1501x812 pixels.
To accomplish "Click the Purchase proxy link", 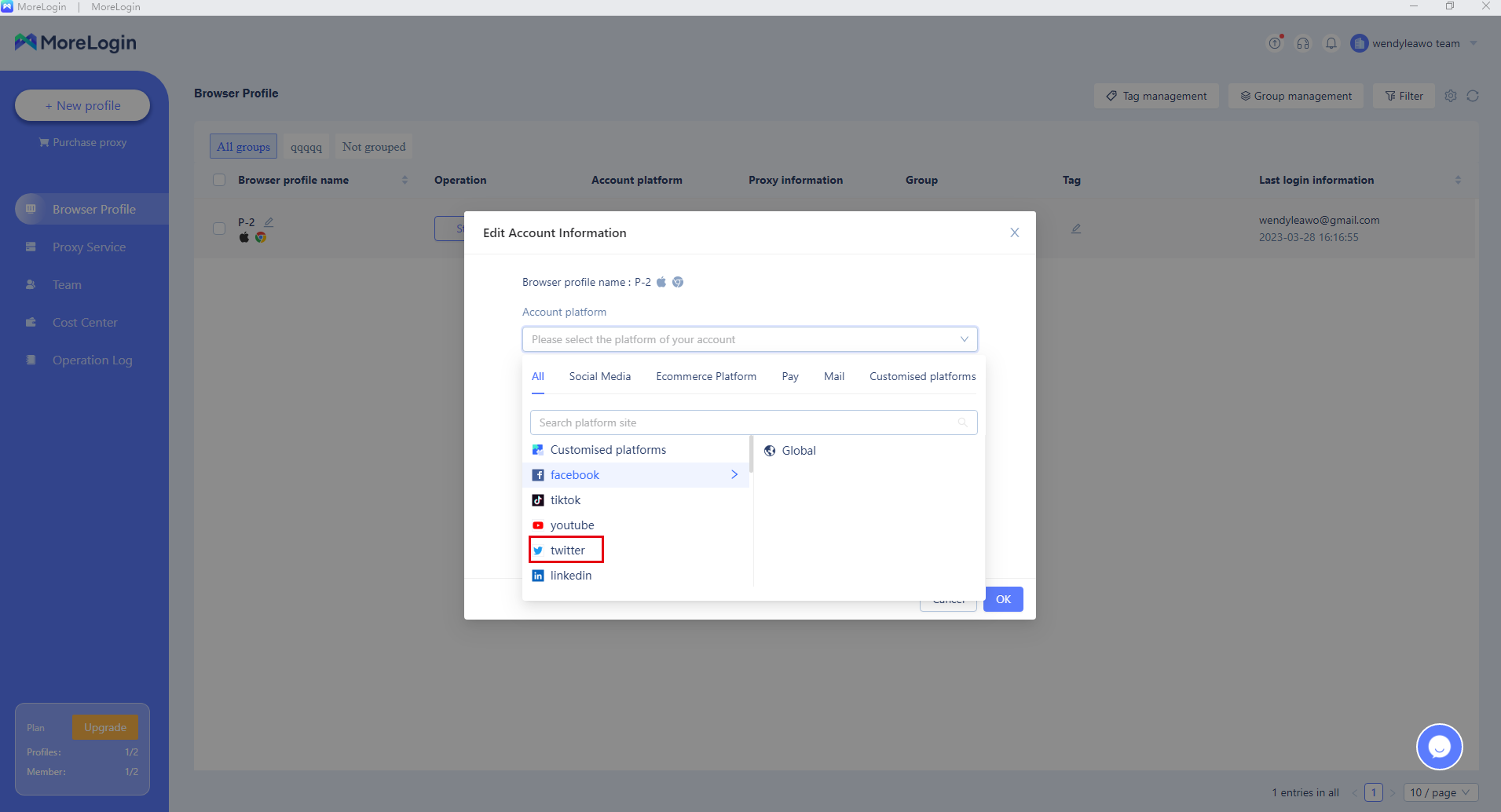I will [82, 142].
